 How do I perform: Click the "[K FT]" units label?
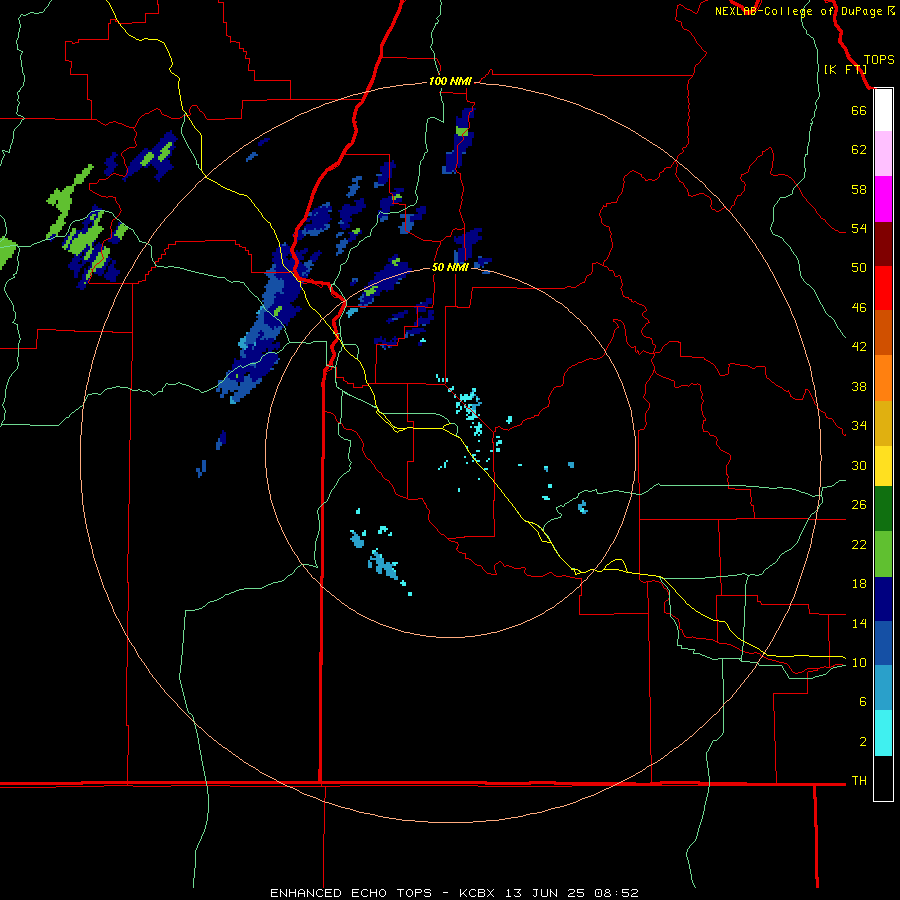pyautogui.click(x=845, y=69)
